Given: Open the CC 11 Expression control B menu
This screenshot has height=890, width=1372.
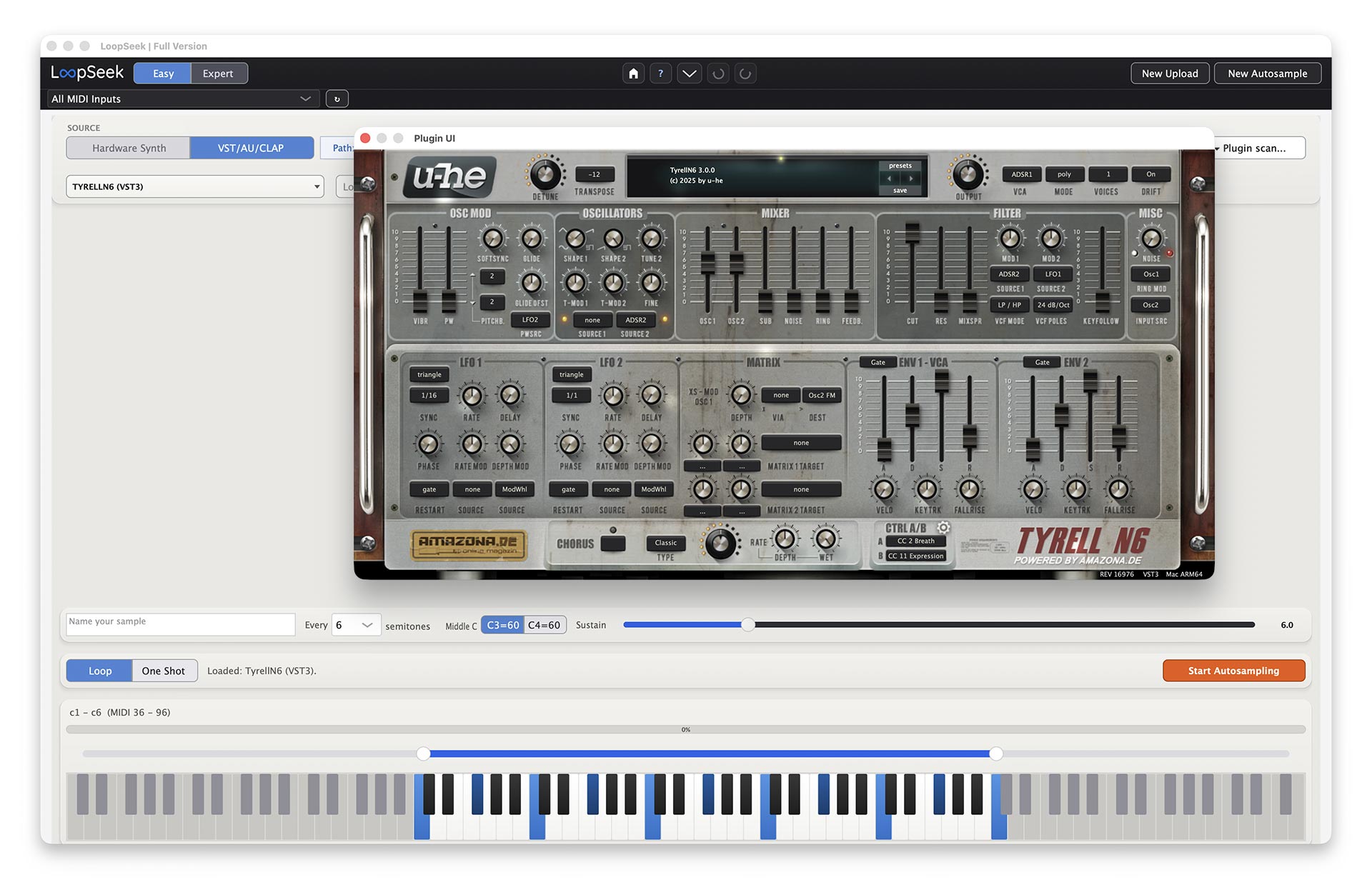Looking at the screenshot, I should click(x=915, y=556).
